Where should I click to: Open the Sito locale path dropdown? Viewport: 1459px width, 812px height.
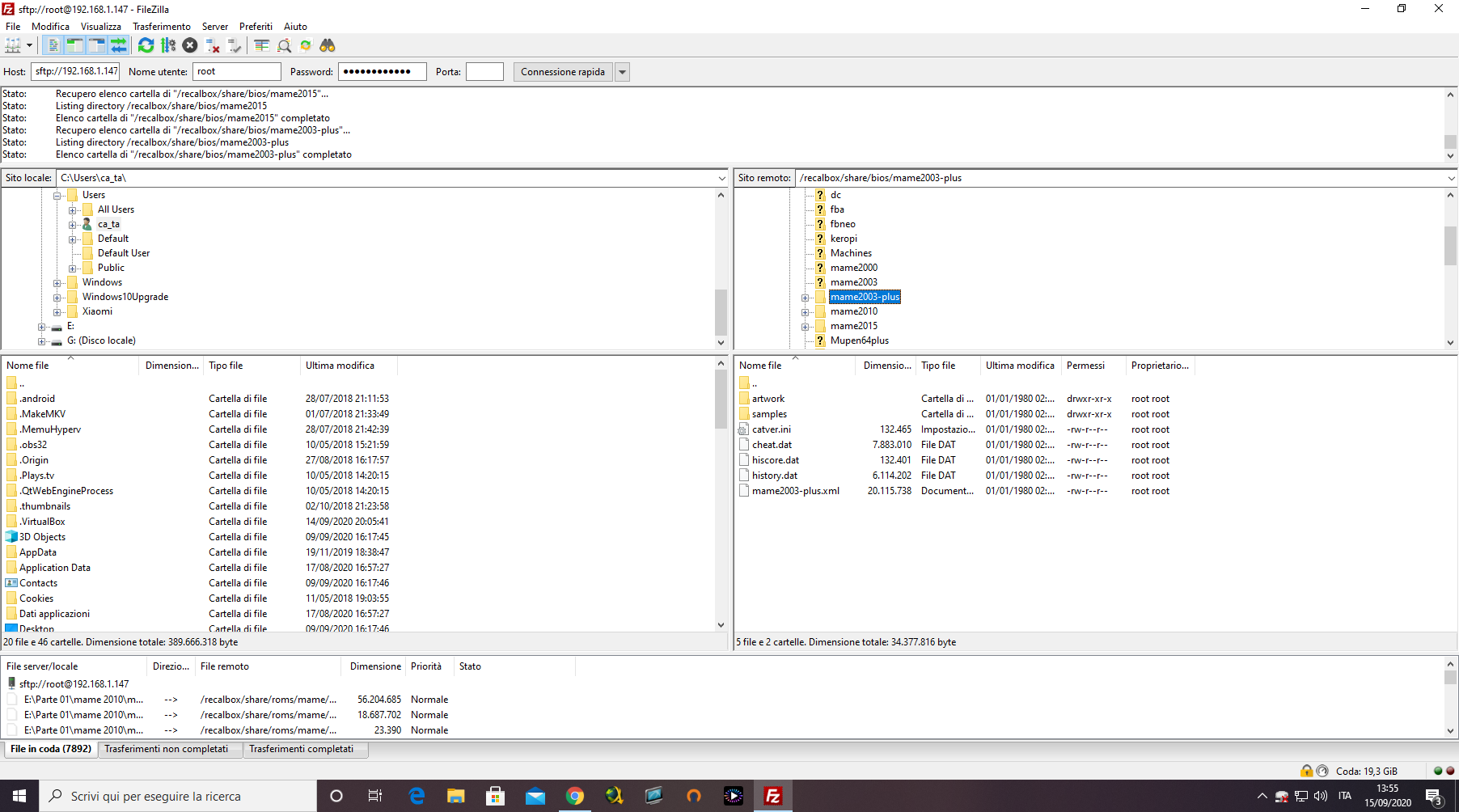[x=721, y=178]
